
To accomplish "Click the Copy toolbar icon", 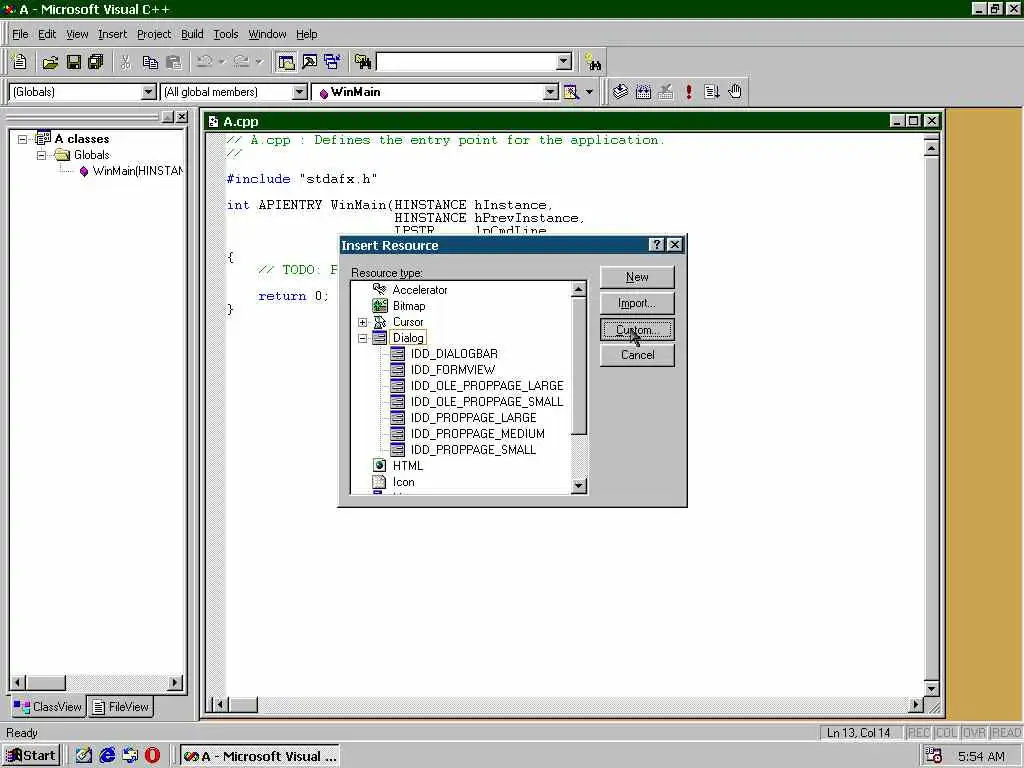I will [x=150, y=62].
